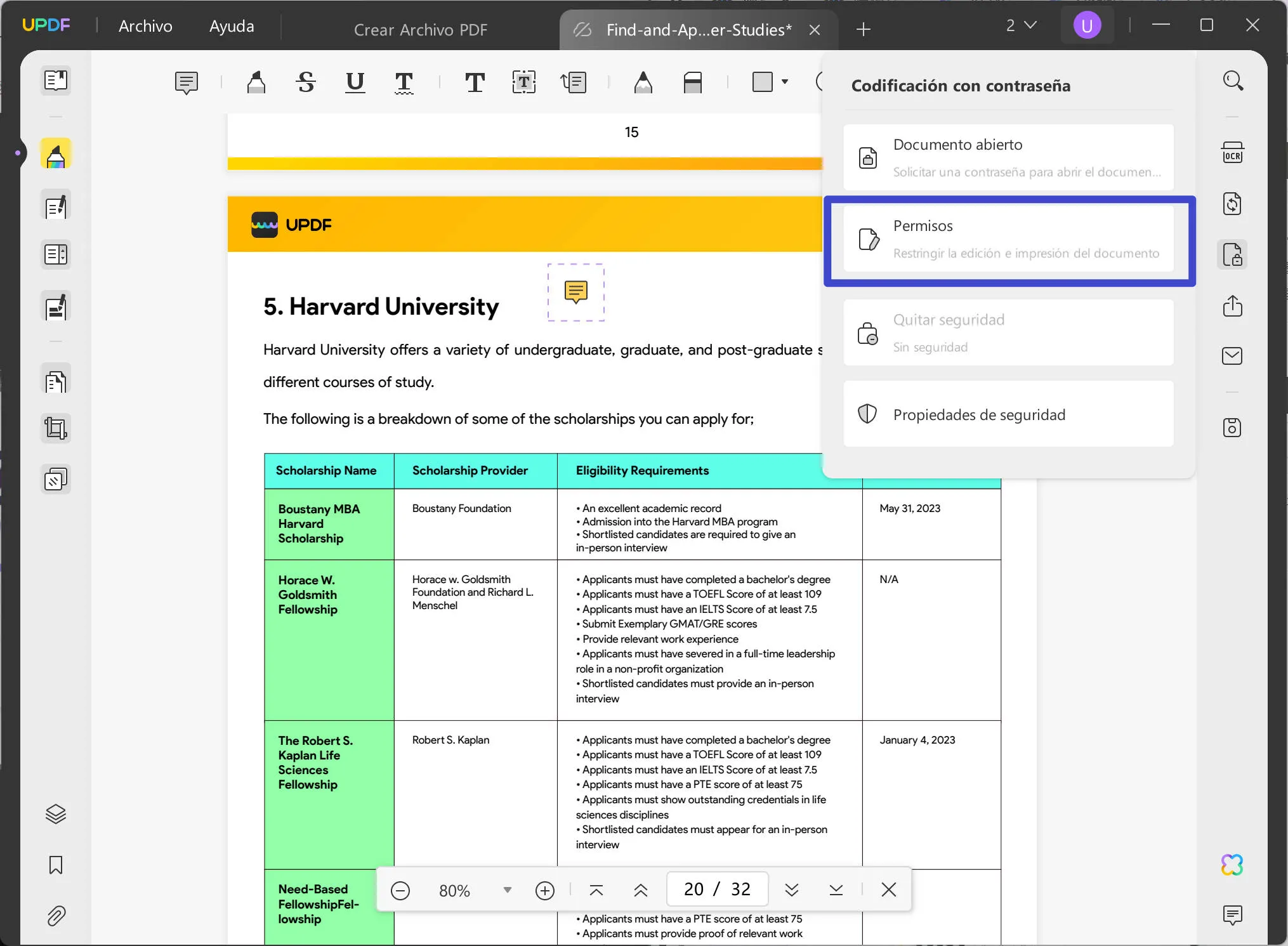The height and width of the screenshot is (946, 1288).
Task: Open the Crop Pages tool in left sidebar
Action: [x=56, y=428]
